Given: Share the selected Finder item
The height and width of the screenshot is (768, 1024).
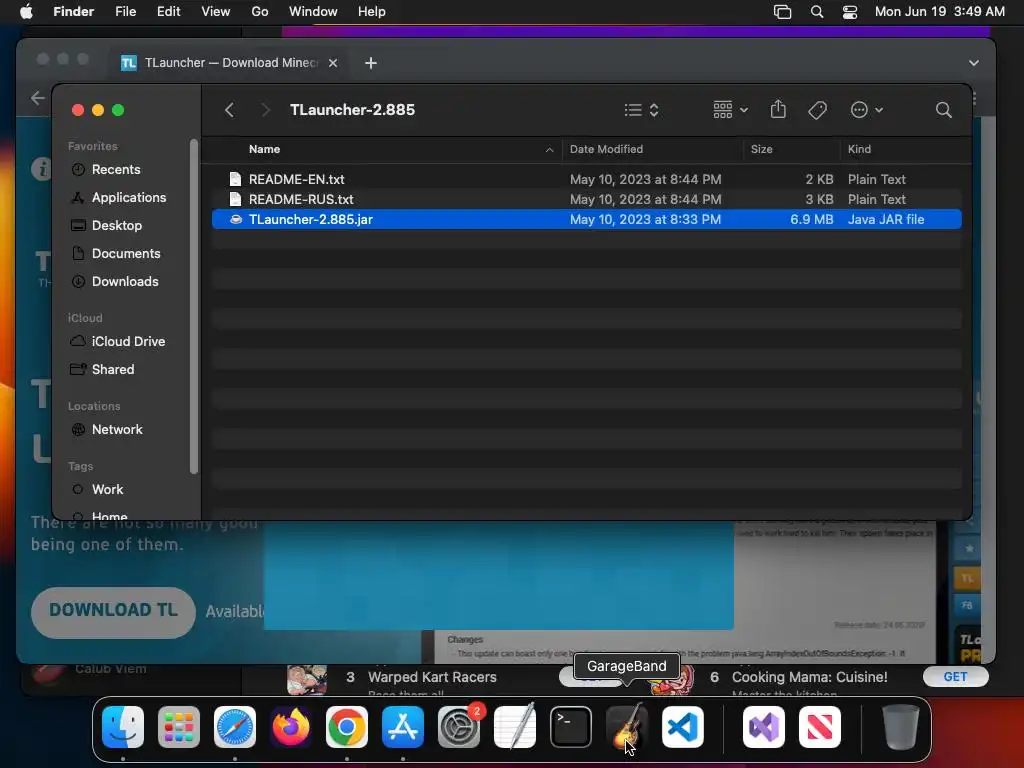Looking at the screenshot, I should [x=778, y=110].
